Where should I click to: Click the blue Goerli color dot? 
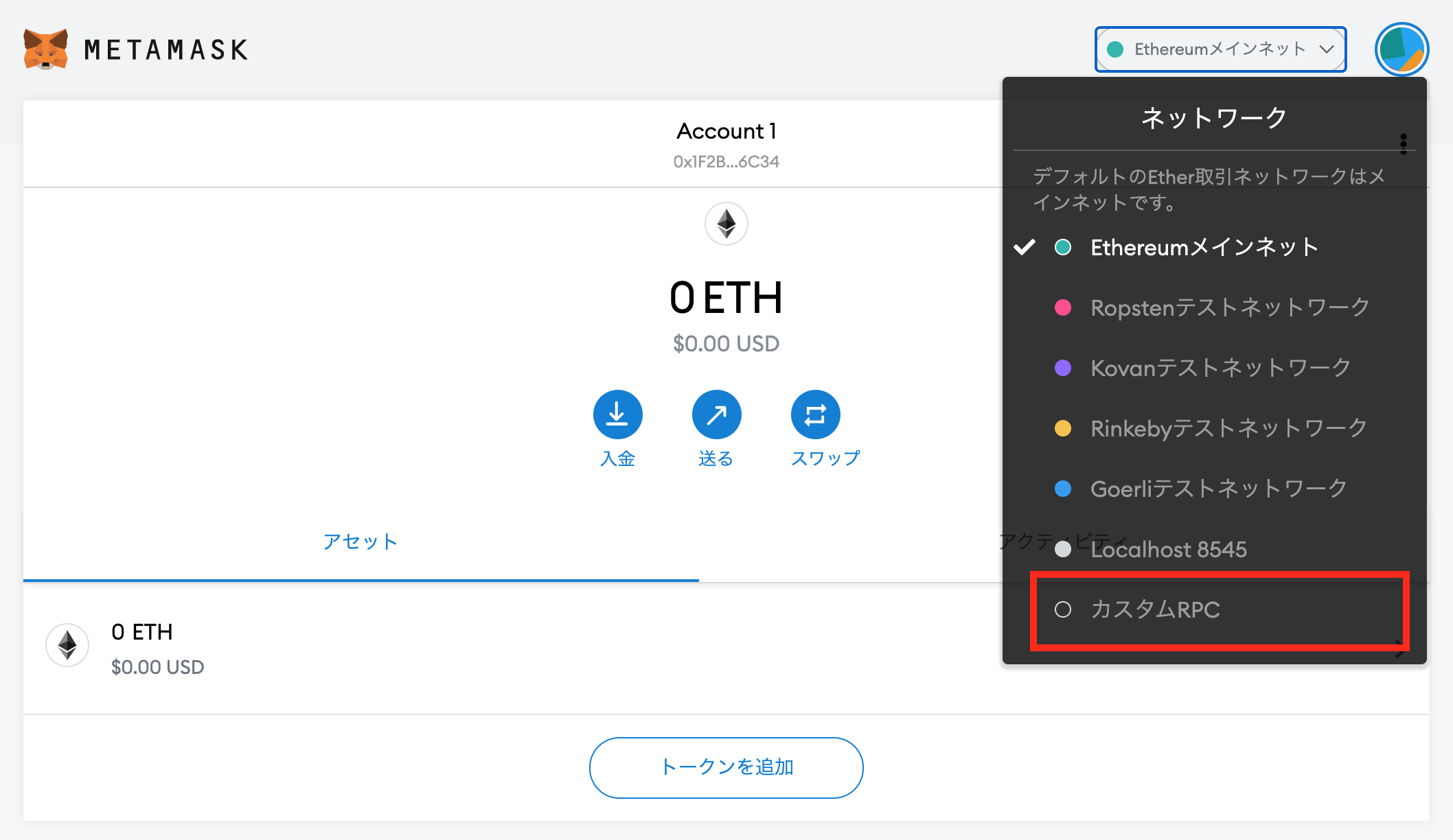1063,489
